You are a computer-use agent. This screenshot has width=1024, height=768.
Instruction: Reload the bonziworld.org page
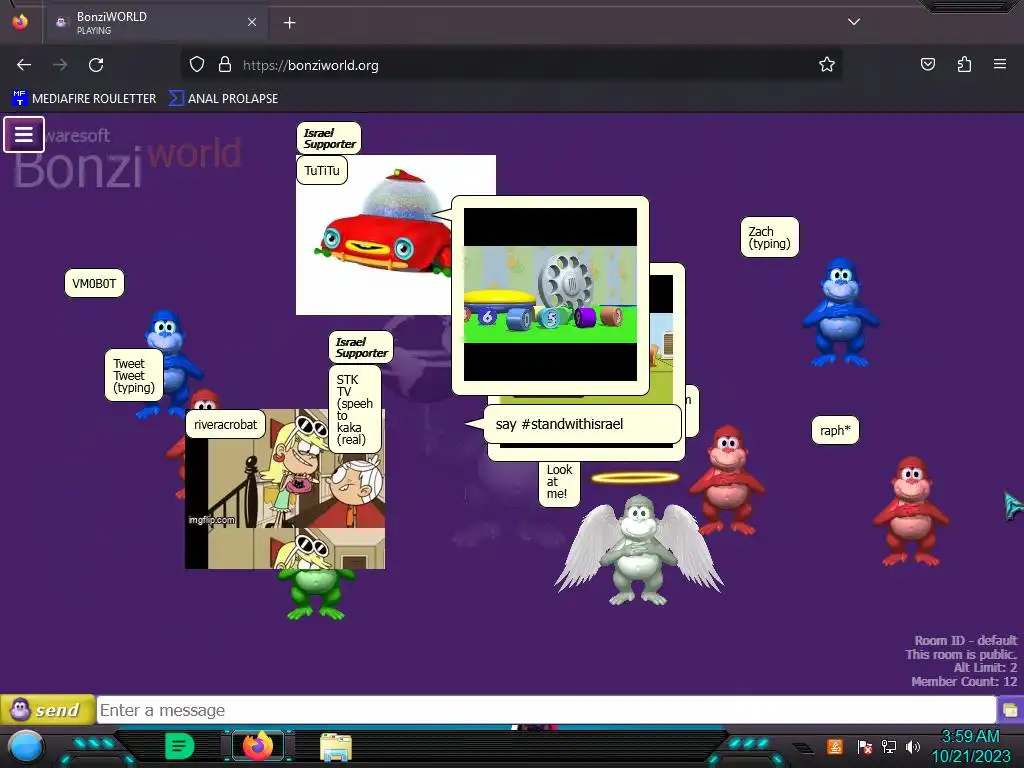96,65
